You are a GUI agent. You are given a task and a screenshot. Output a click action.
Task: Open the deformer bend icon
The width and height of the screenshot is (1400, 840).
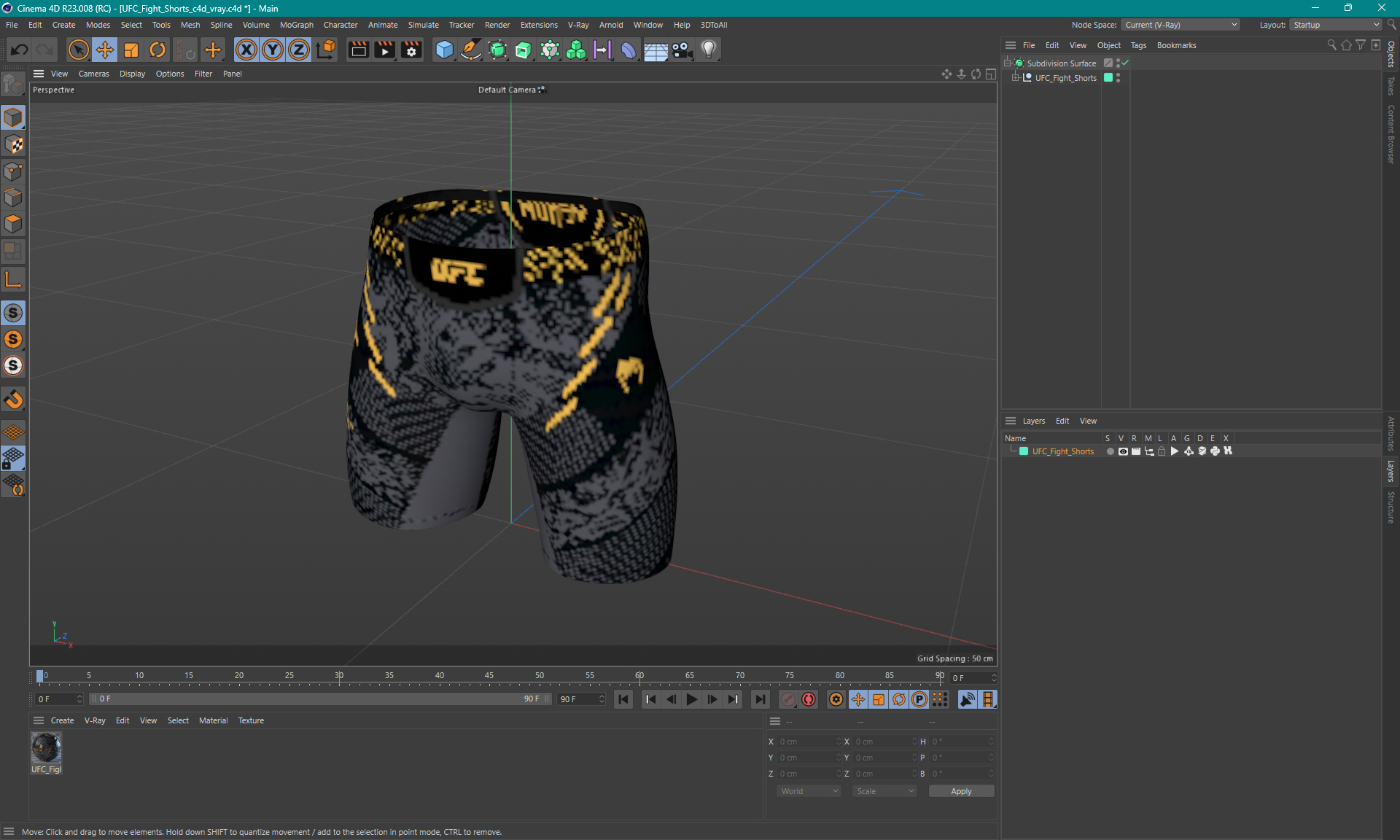click(629, 50)
